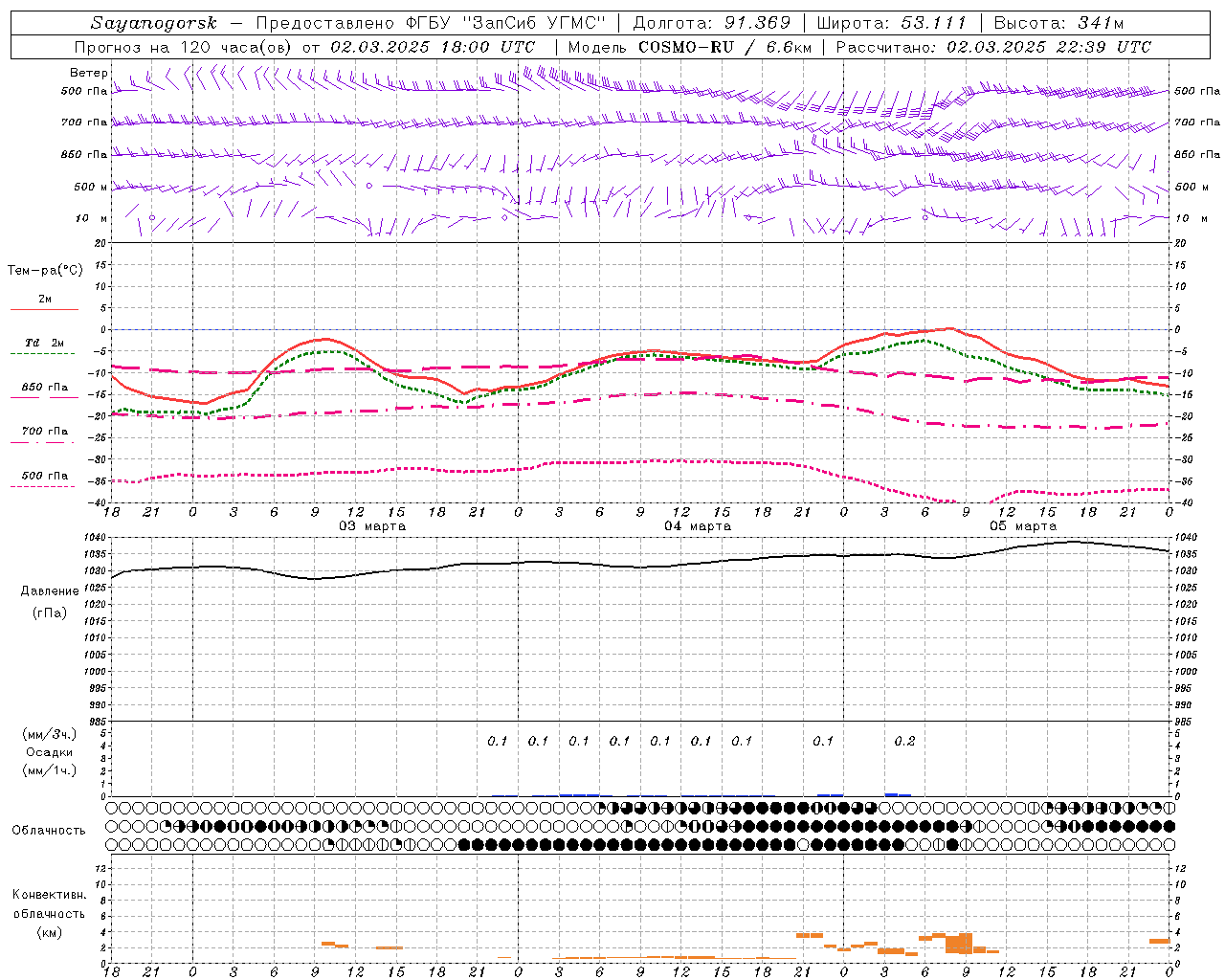Click the "(мм/3ч.)" precipitation unit label

tap(50, 734)
